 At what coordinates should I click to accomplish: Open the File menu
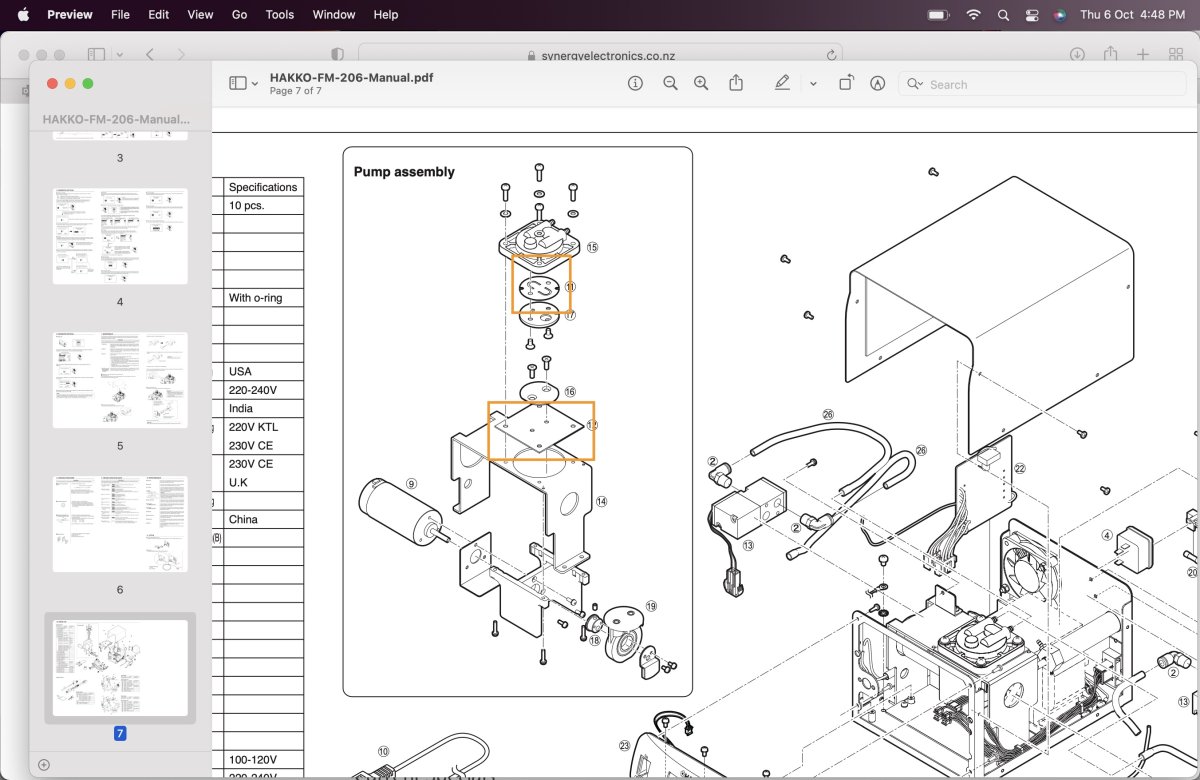[120, 14]
